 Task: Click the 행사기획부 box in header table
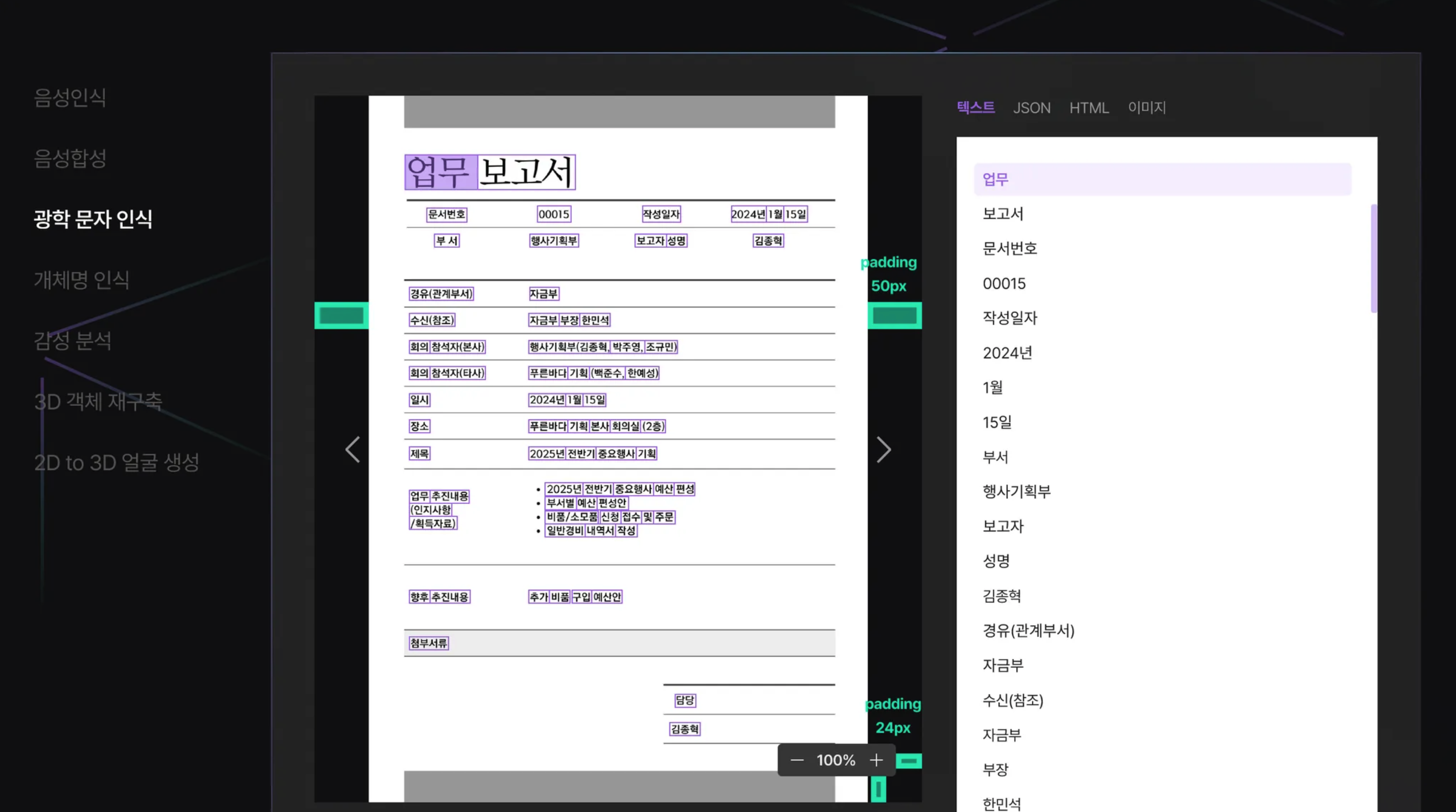click(x=554, y=241)
